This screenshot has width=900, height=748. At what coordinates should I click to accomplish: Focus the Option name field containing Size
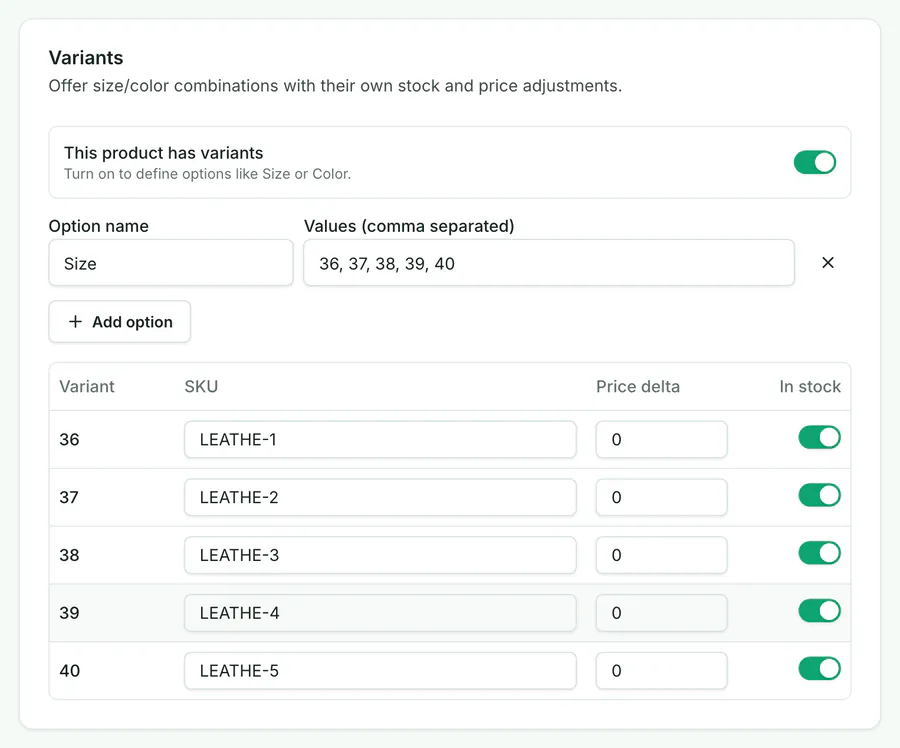tap(171, 263)
